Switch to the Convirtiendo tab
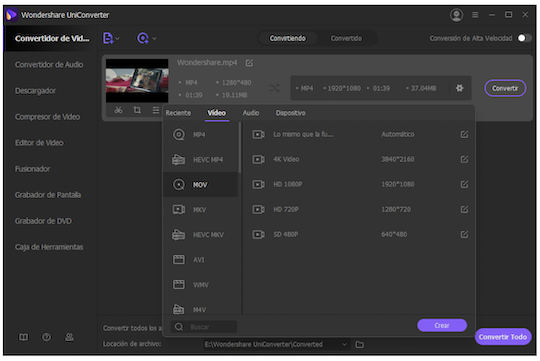 [x=287, y=38]
